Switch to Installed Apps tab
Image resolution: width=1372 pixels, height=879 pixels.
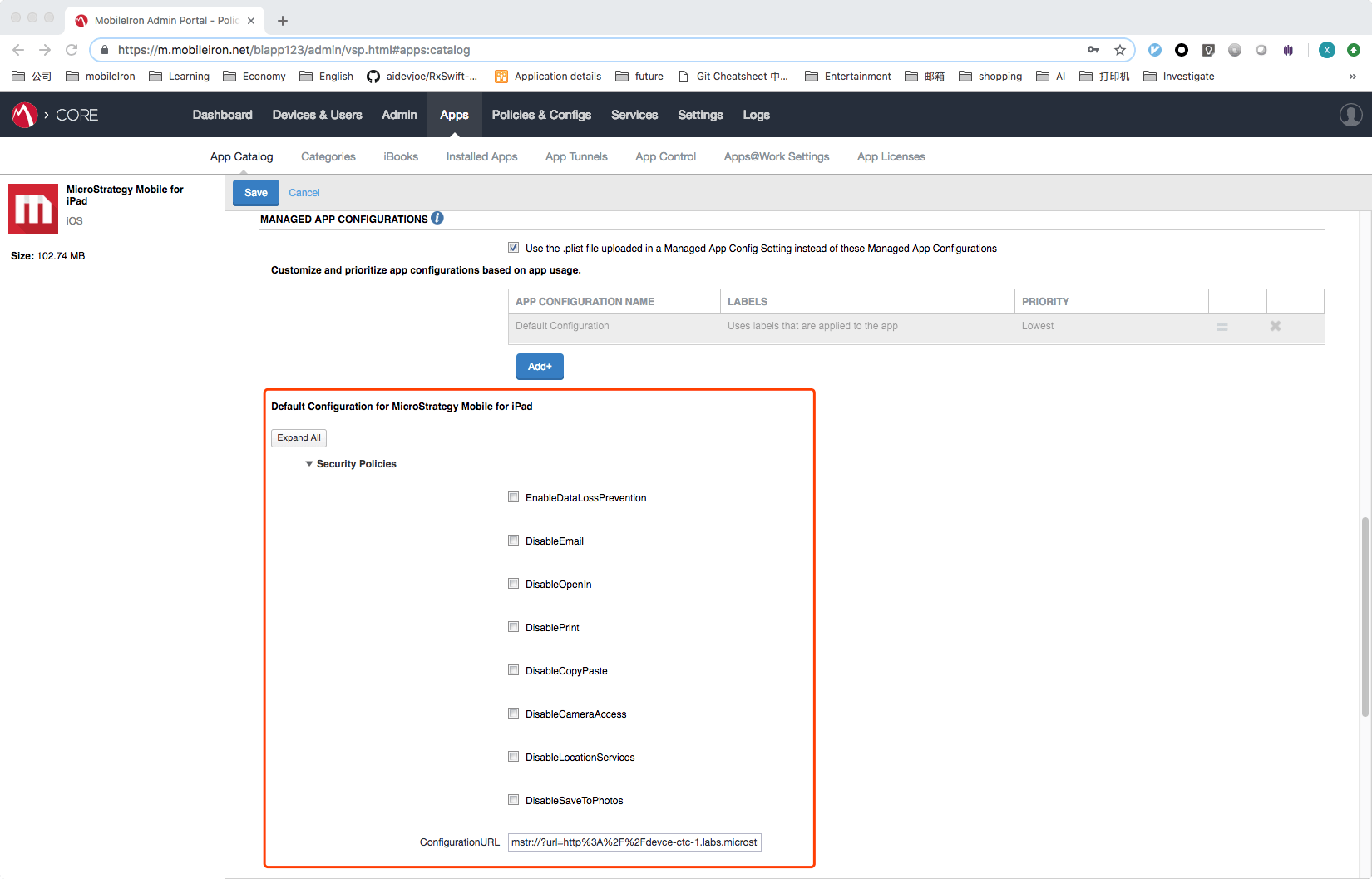pos(481,156)
